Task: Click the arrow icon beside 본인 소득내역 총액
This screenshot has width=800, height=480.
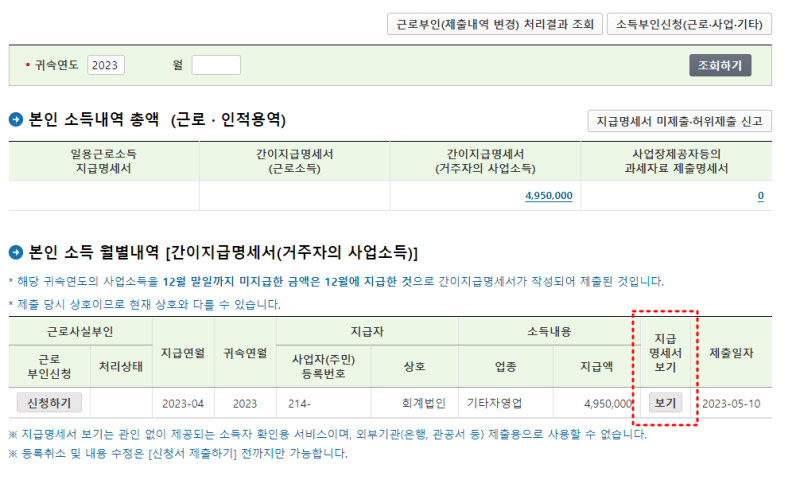Action: pos(16,120)
